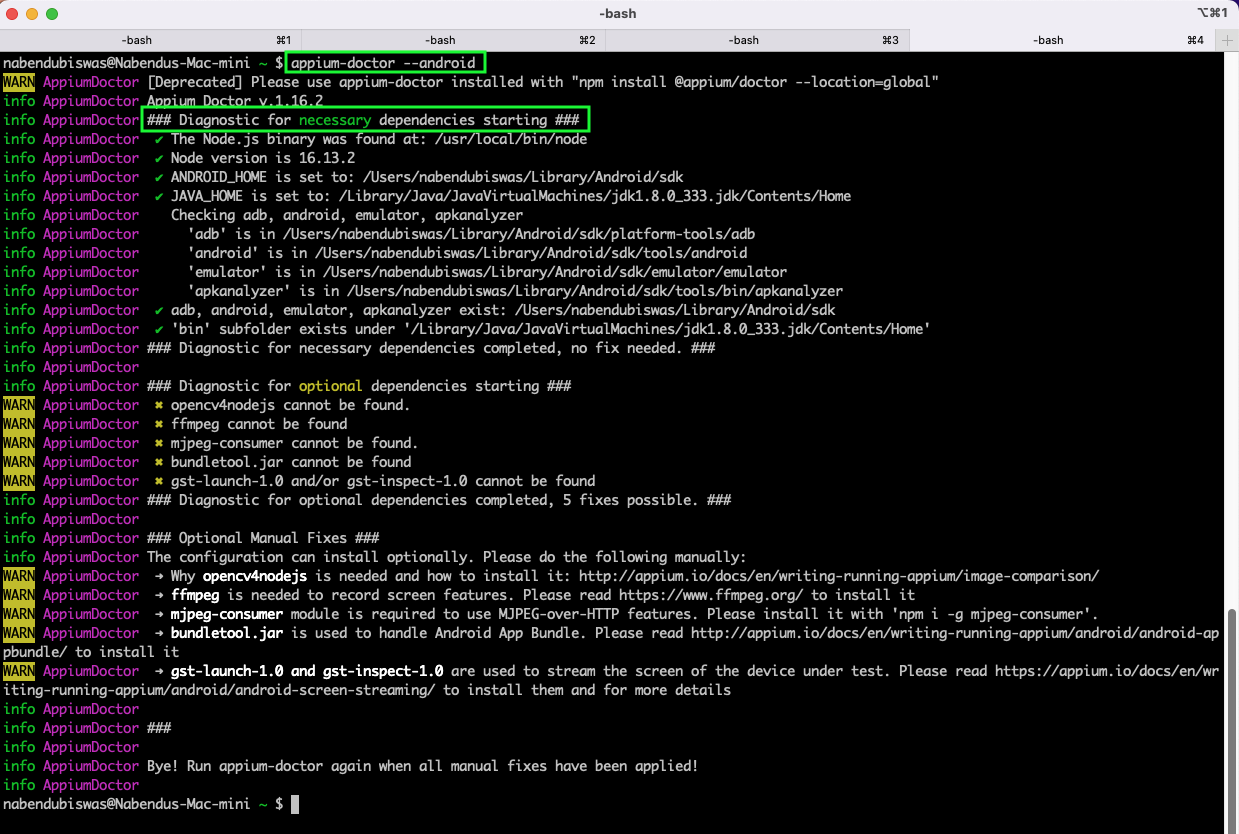Click the ⌥⌘1 window shortcut indicator

[x=1211, y=14]
